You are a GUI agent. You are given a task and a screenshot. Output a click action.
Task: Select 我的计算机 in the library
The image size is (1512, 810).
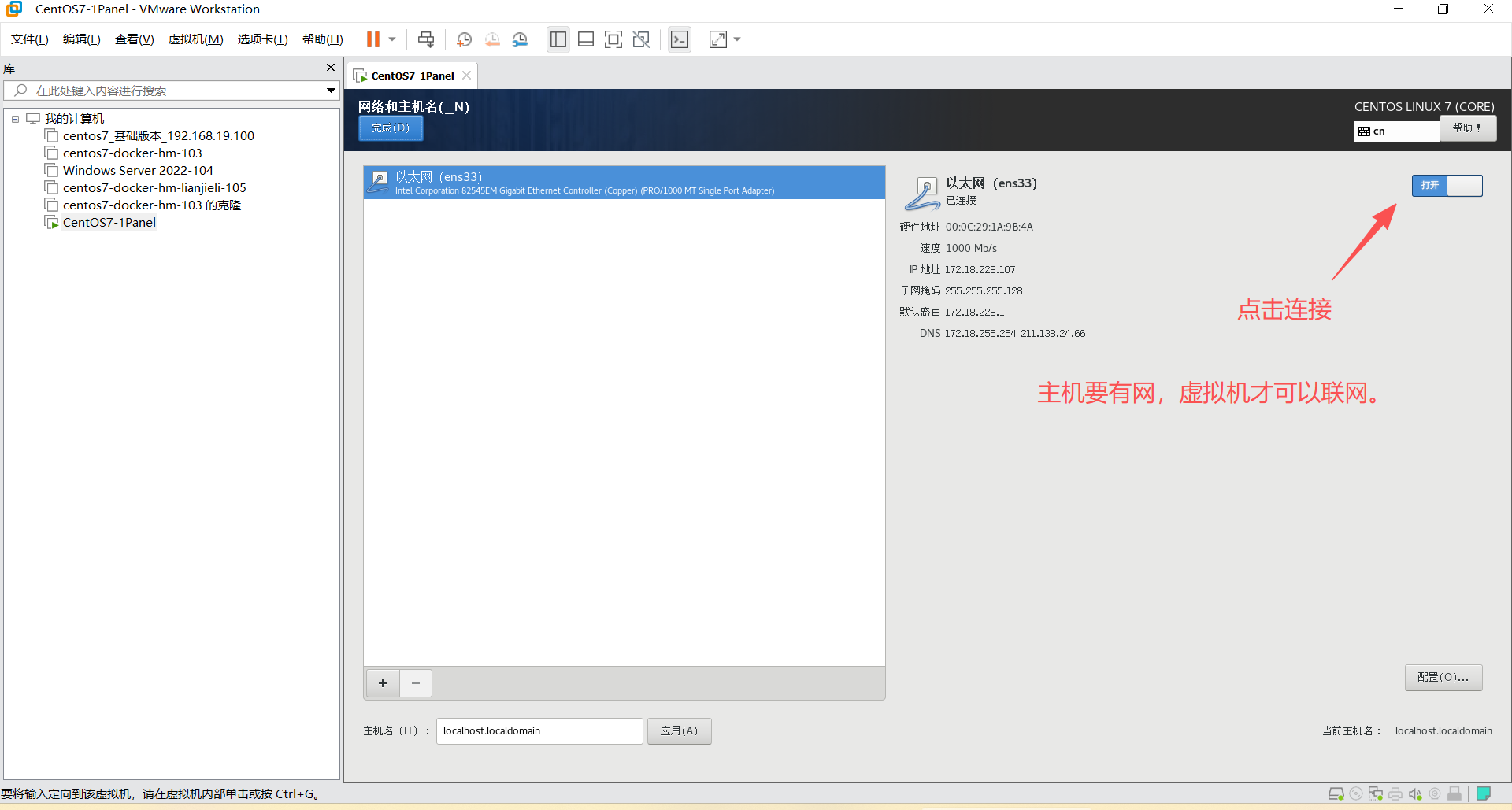click(x=74, y=119)
